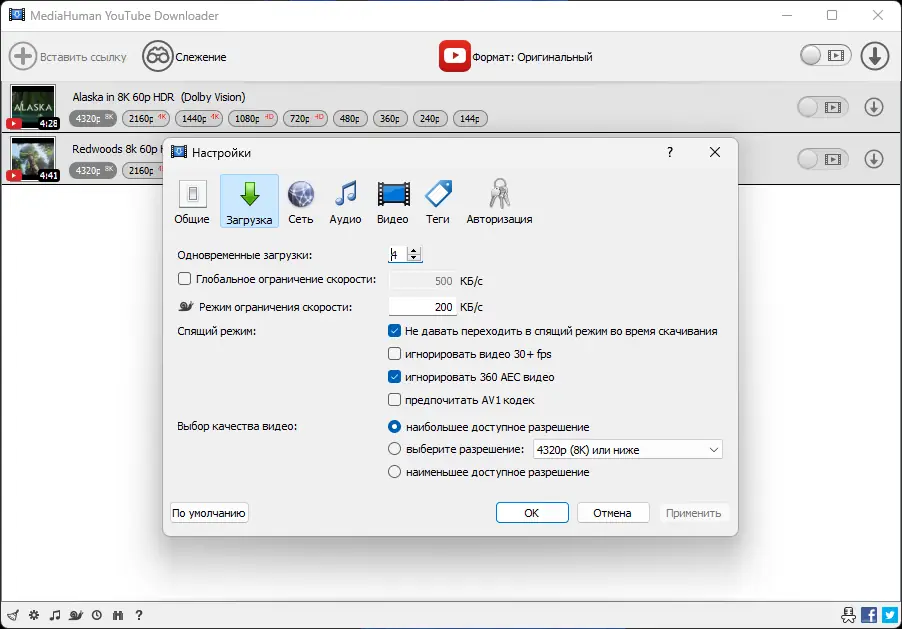Select 4320p quality for Redwoods video
902x629 pixels.
click(x=93, y=170)
